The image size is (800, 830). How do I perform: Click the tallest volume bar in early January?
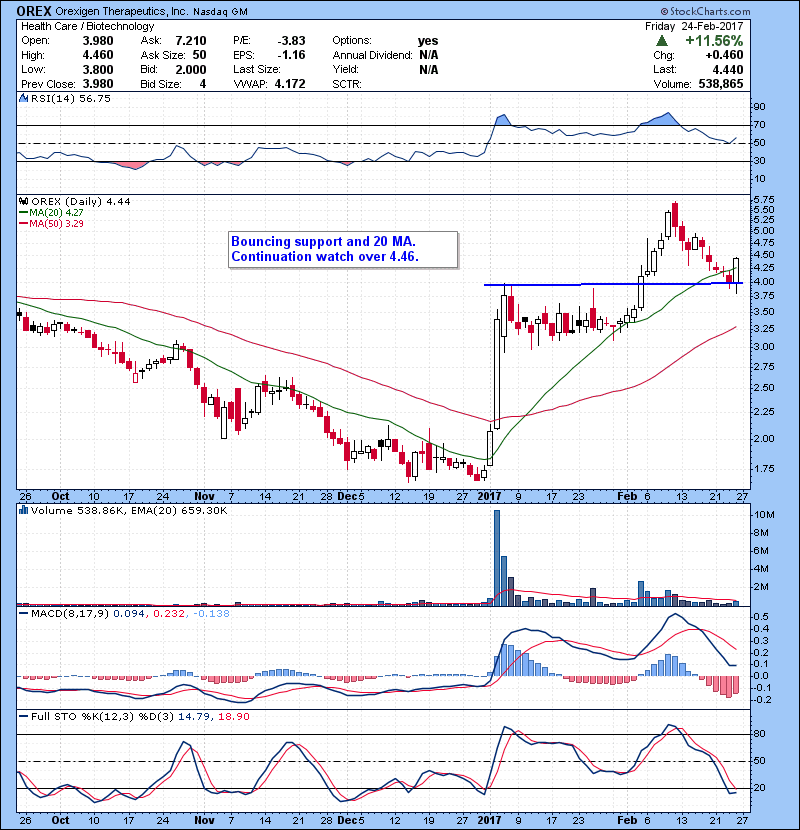497,557
